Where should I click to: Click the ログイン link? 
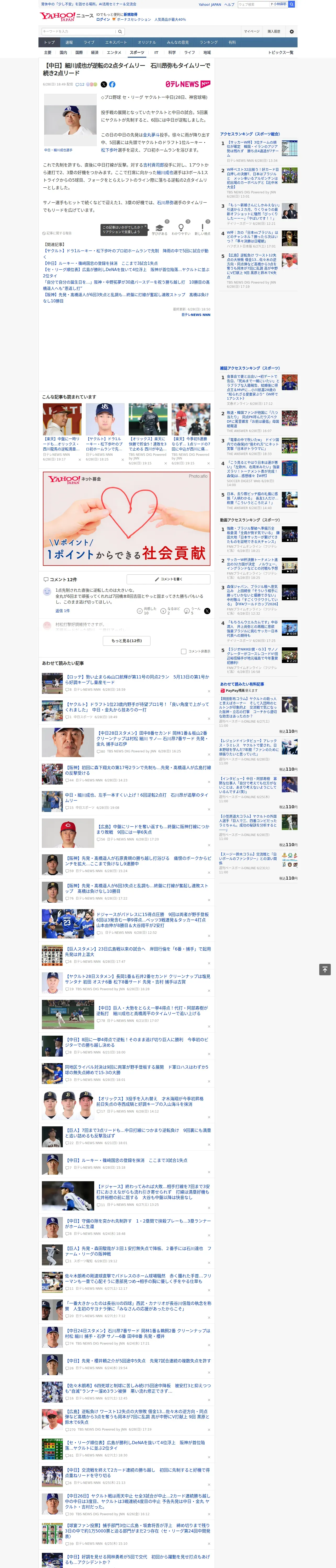click(x=103, y=20)
